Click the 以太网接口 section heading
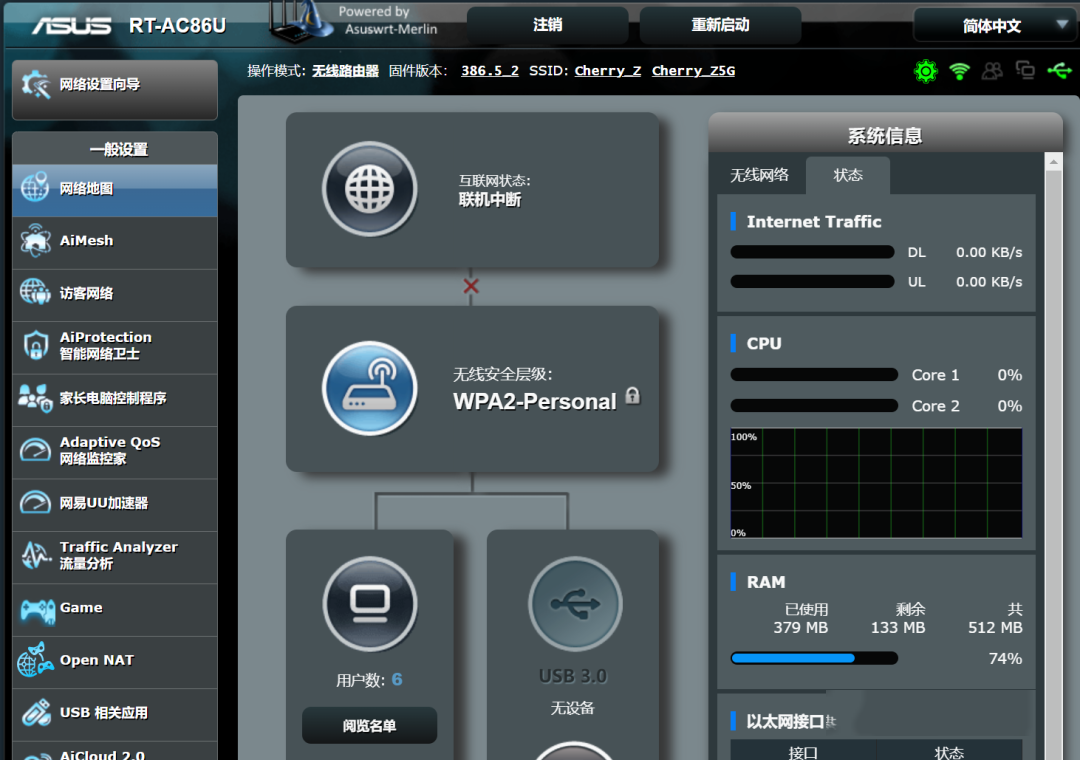The image size is (1080, 760). [x=785, y=721]
